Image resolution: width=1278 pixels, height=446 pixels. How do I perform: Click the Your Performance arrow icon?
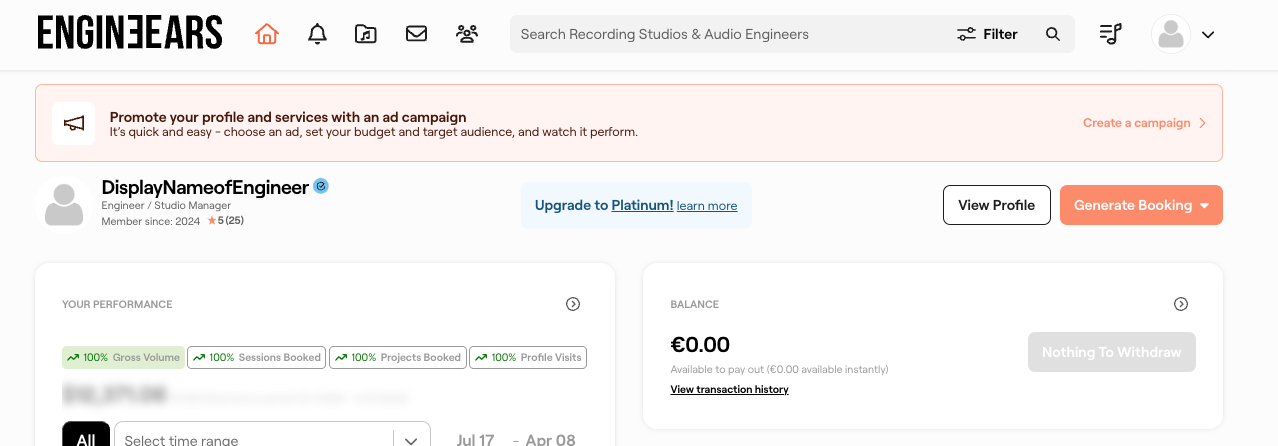click(x=573, y=304)
